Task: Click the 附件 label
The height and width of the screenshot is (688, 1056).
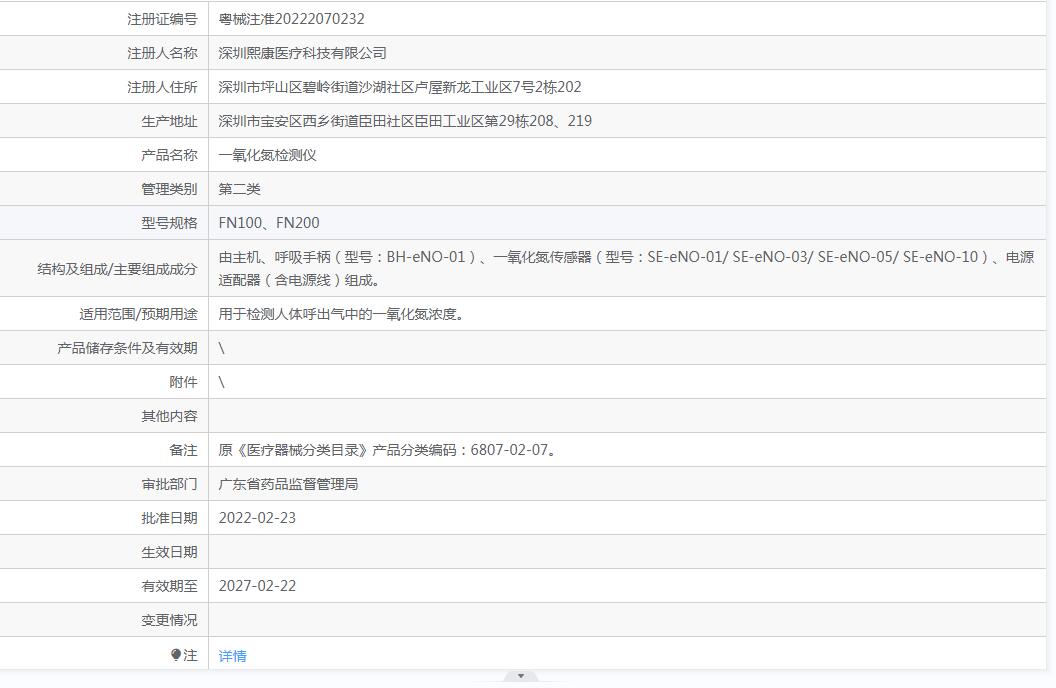Action: click(183, 382)
